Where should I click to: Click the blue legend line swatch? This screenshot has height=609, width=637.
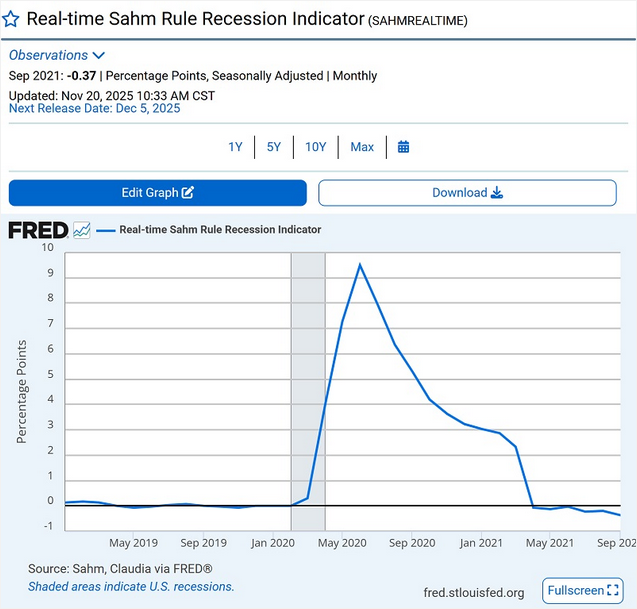[x=106, y=229]
